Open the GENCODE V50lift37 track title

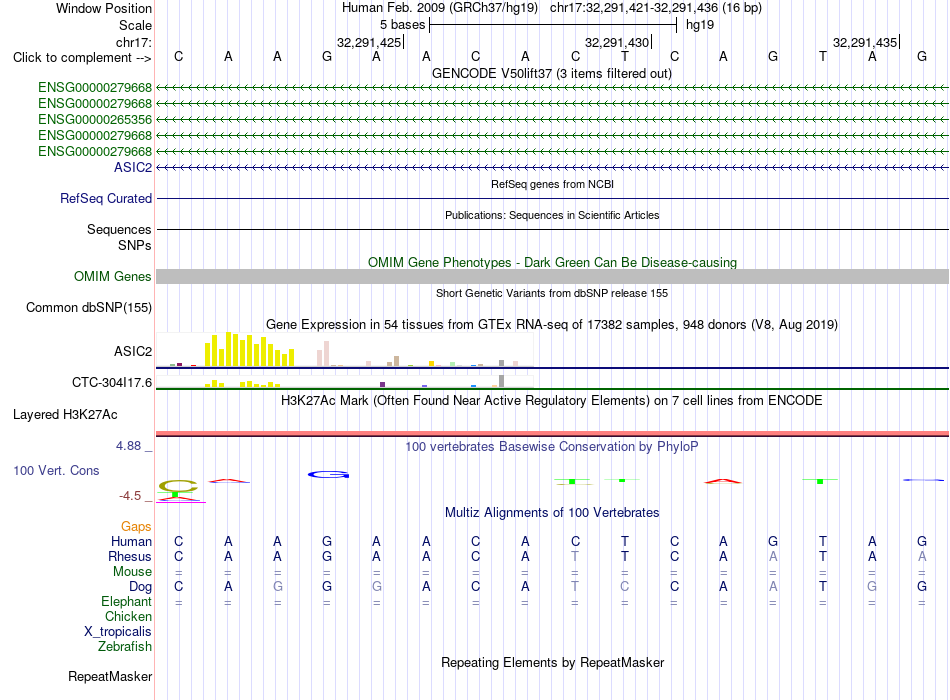pos(551,73)
